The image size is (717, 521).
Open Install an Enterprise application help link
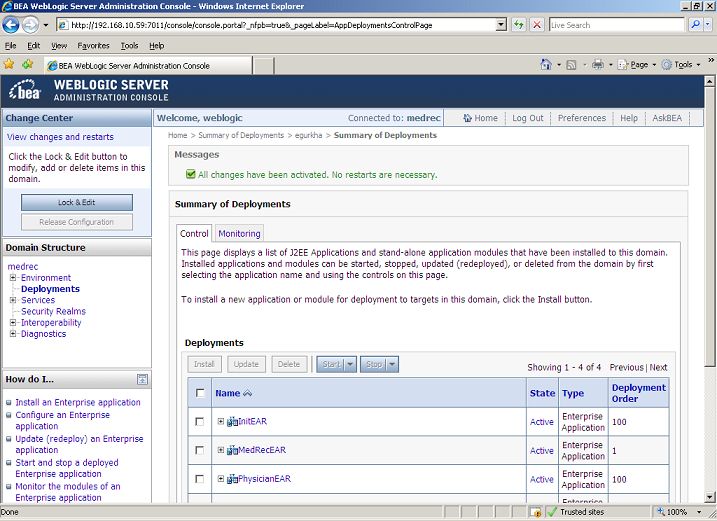[x=78, y=403]
